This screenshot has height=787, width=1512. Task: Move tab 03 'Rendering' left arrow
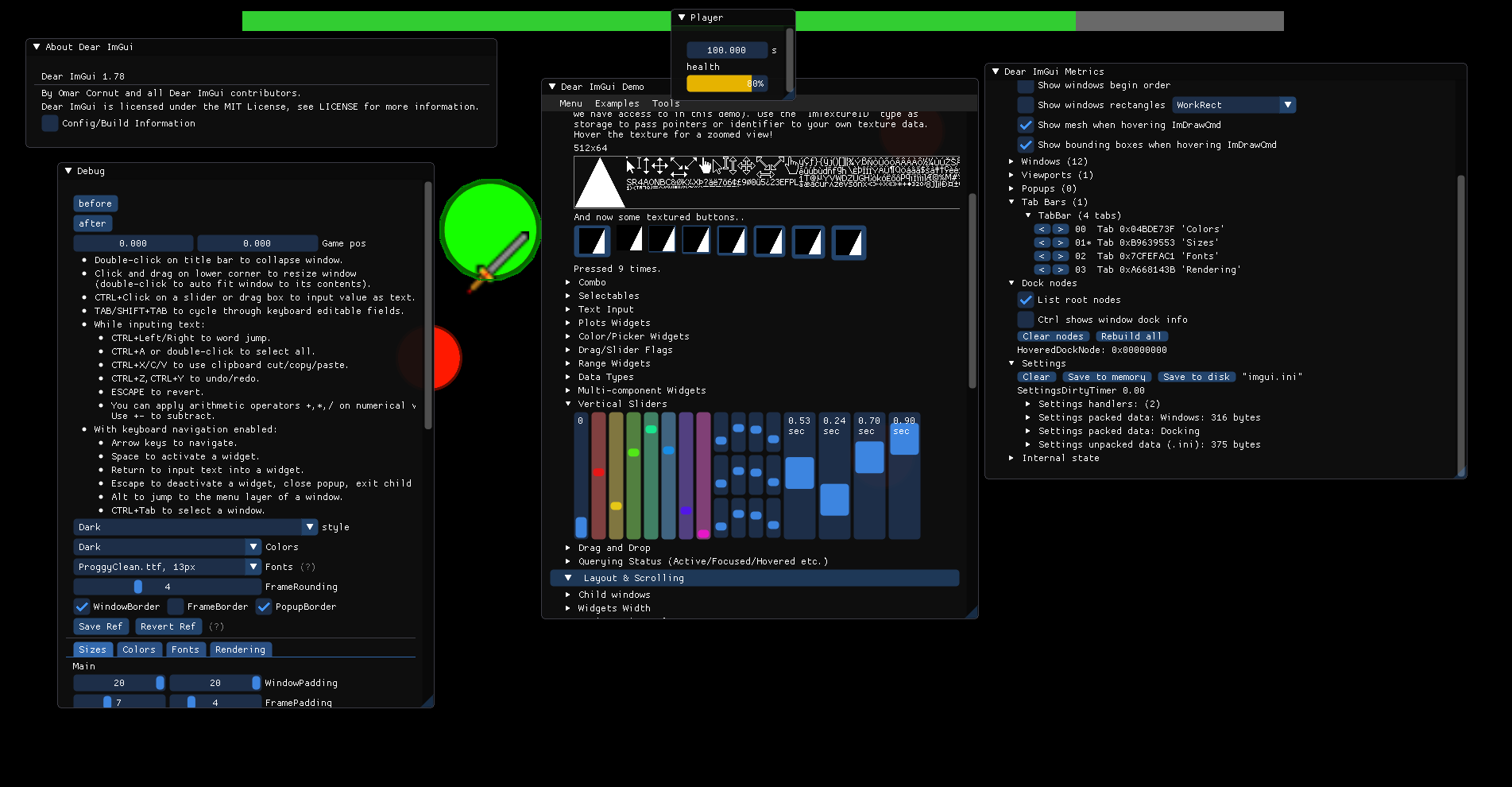point(1042,269)
